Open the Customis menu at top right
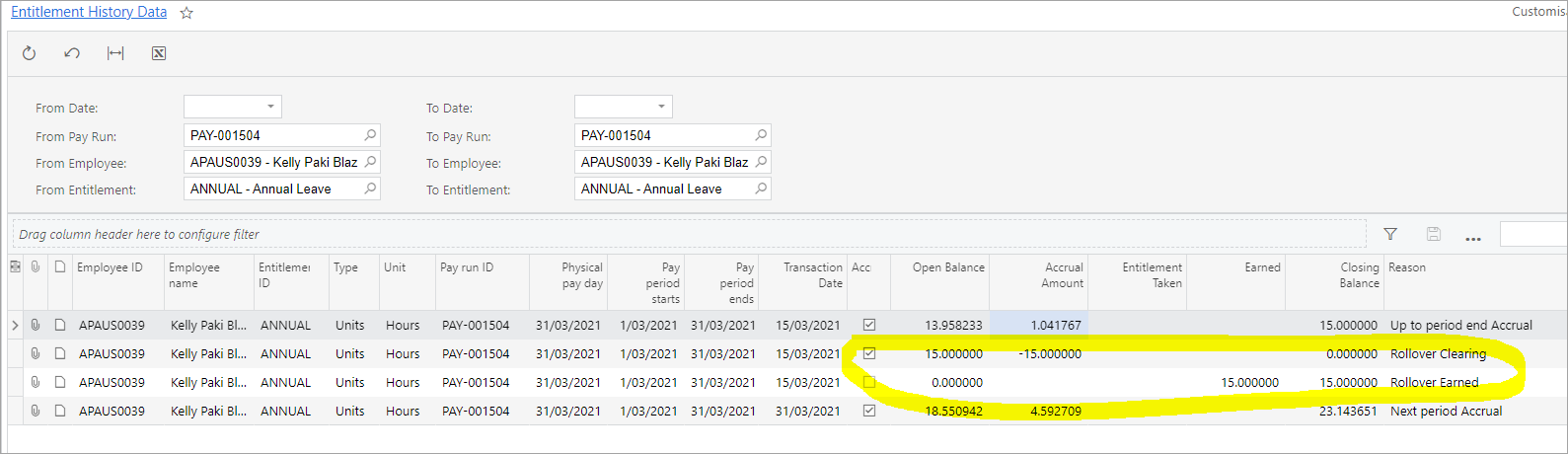The height and width of the screenshot is (454, 1568). pyautogui.click(x=1538, y=12)
